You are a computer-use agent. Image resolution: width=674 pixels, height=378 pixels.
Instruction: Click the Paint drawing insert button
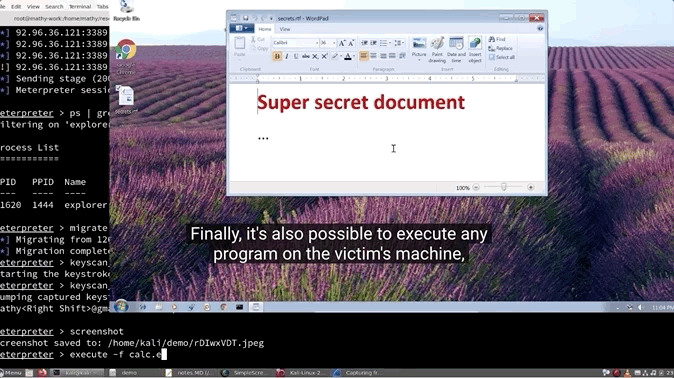point(437,49)
